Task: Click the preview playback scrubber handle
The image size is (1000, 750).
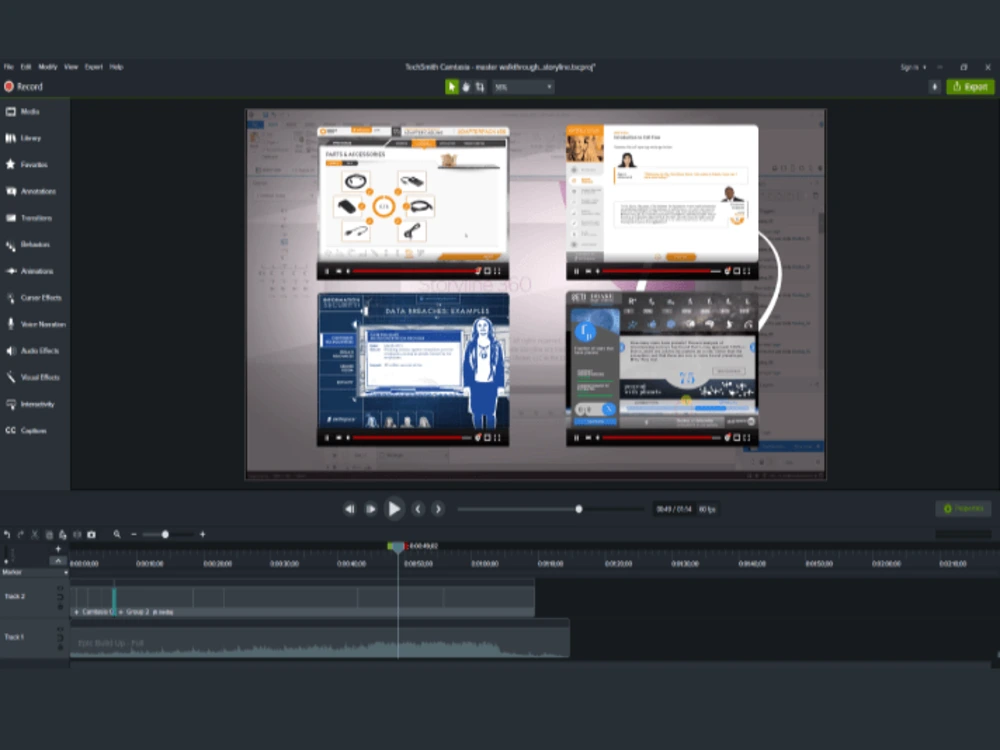Action: [x=578, y=509]
